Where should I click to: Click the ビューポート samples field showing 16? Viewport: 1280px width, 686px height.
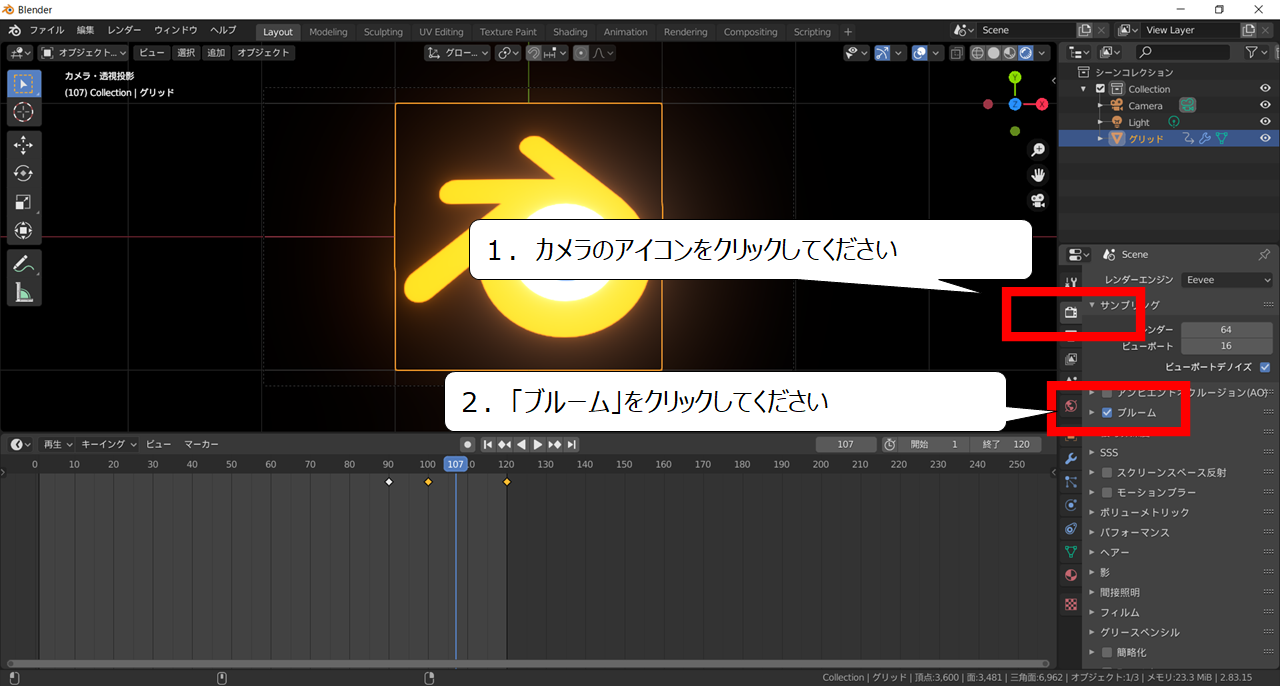[x=1227, y=346]
